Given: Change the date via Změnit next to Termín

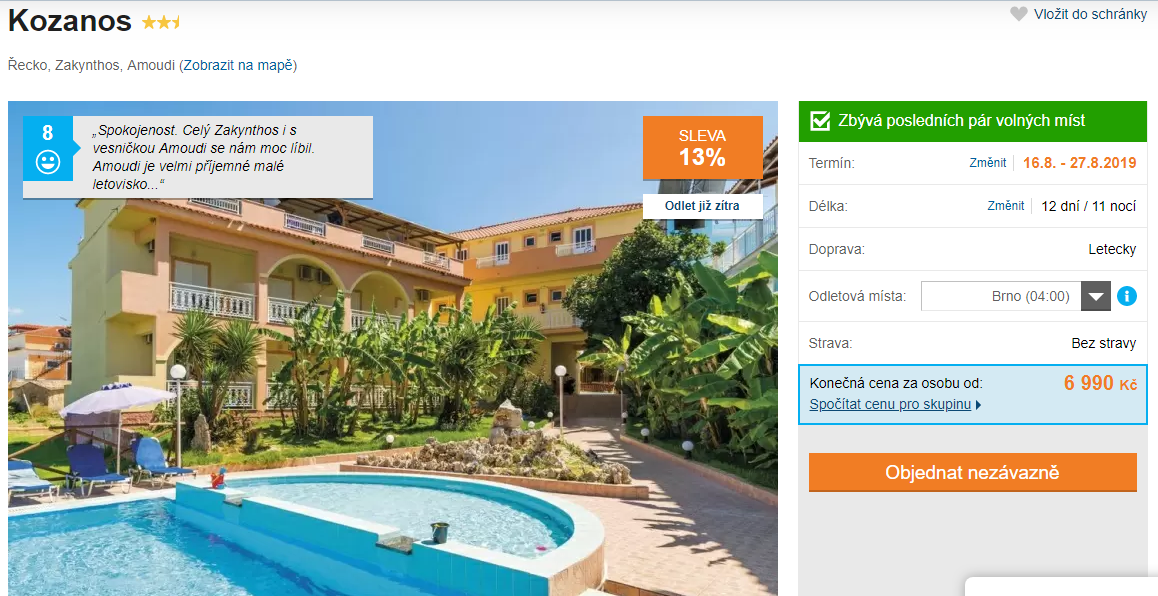Looking at the screenshot, I should click(988, 162).
